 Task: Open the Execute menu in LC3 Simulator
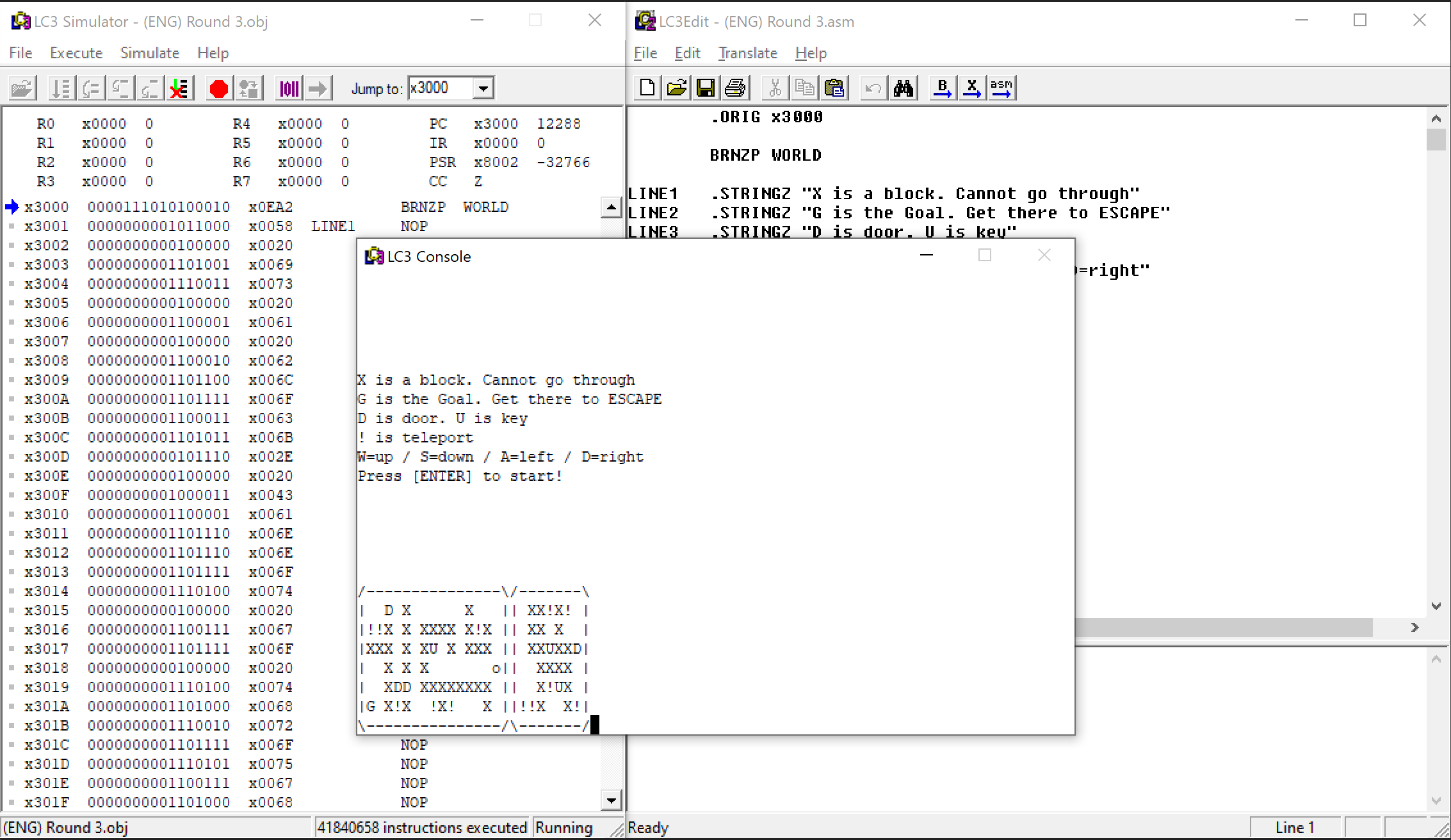(76, 53)
